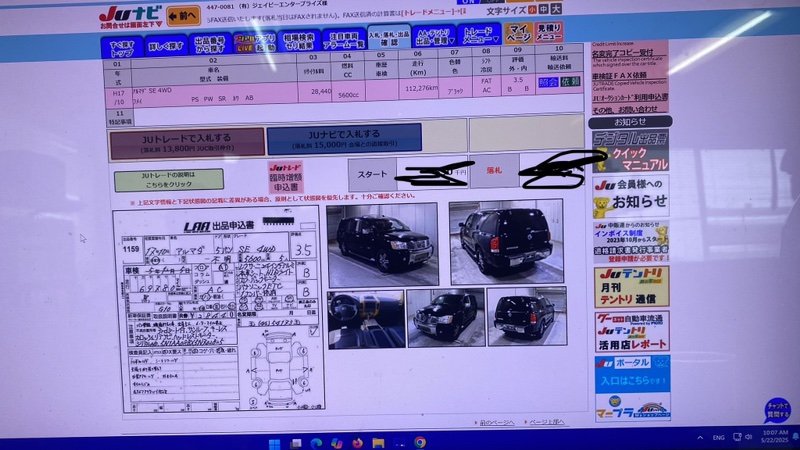
Task: Go back with the 前へ arrow button
Action: (184, 17)
